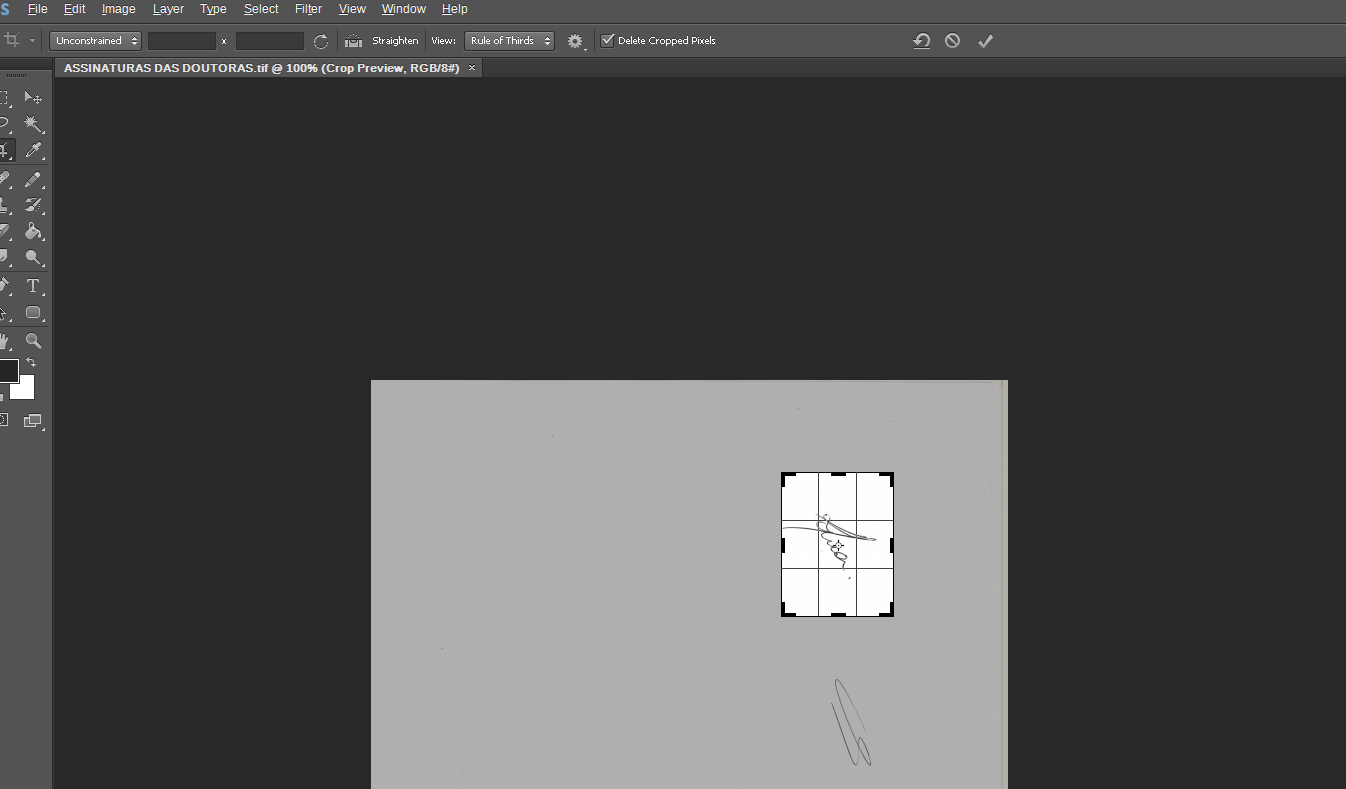Open Rule of Thirds overlay dropdown
This screenshot has height=789, width=1346.
[510, 41]
